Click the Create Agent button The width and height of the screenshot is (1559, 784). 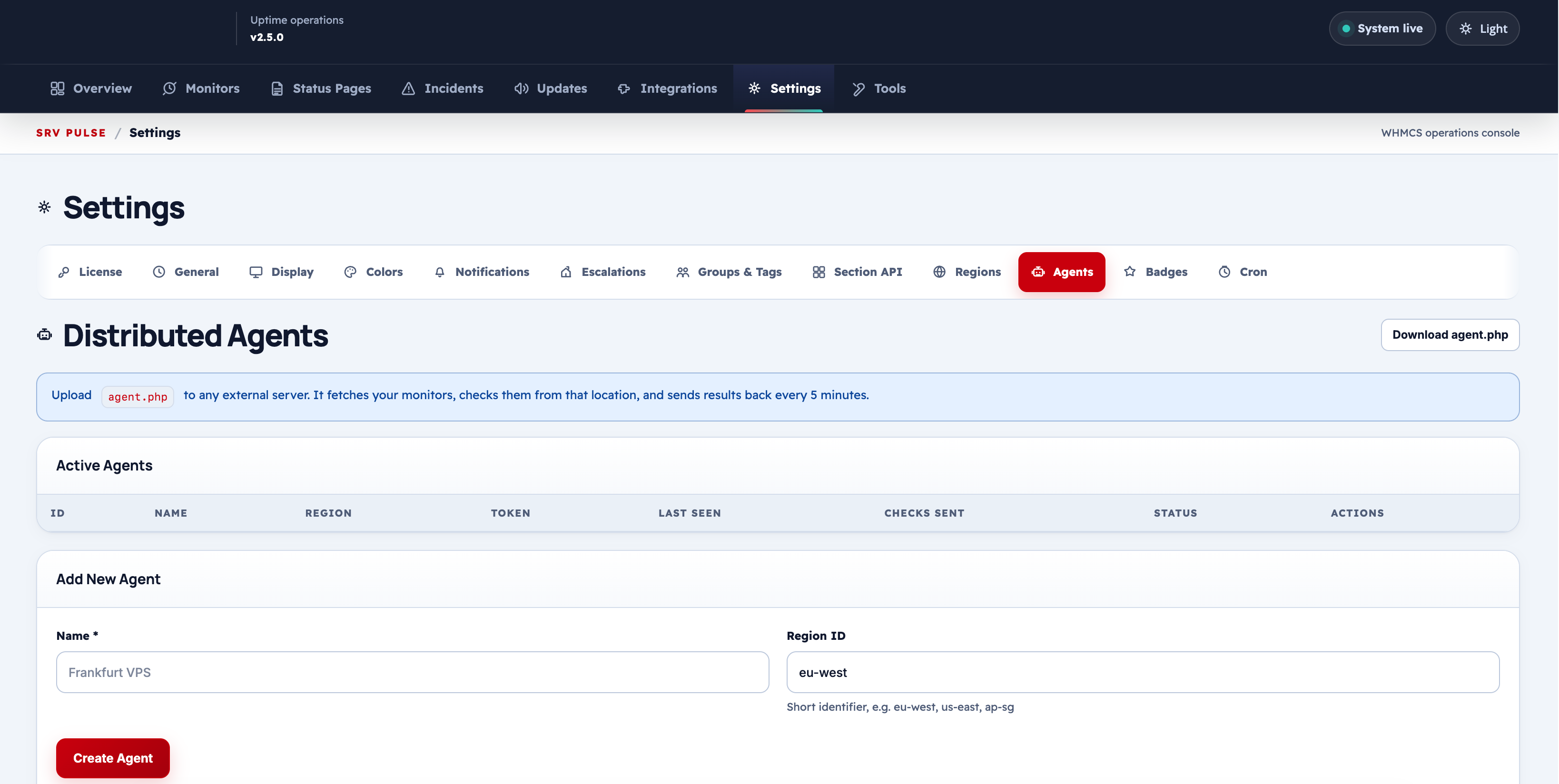click(113, 758)
